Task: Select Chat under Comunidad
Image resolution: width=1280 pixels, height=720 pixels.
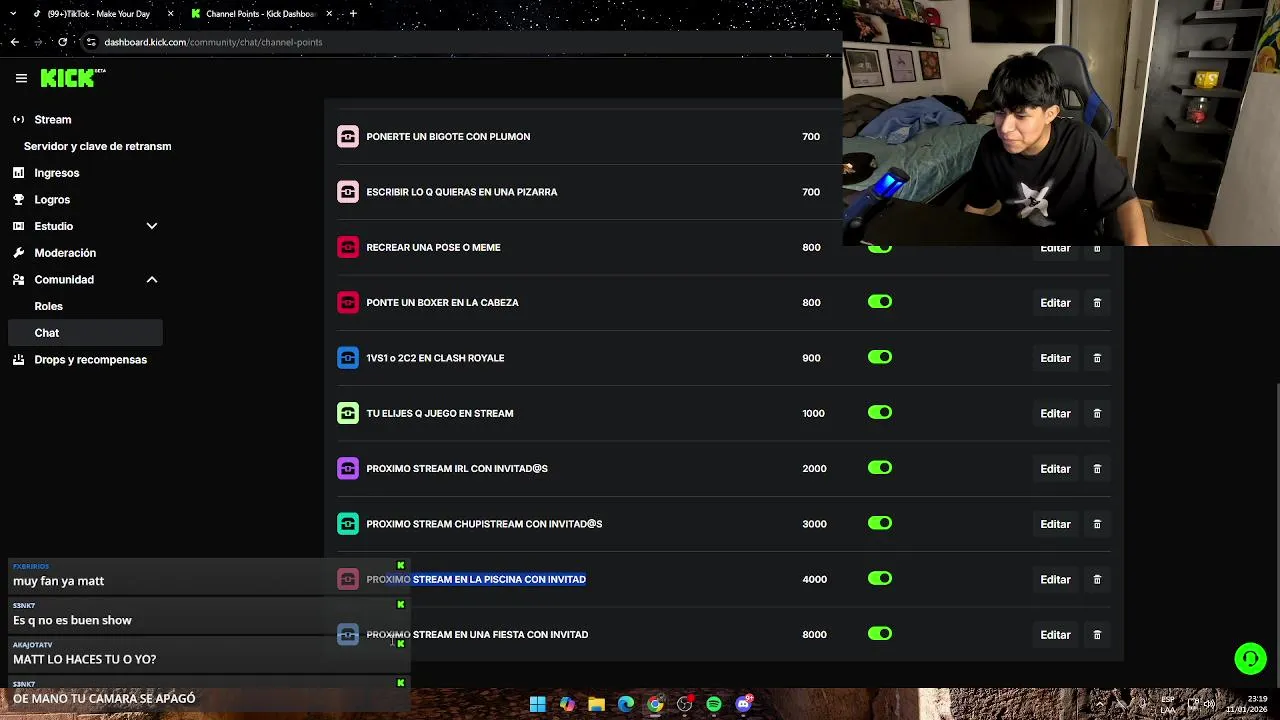Action: 85,333
